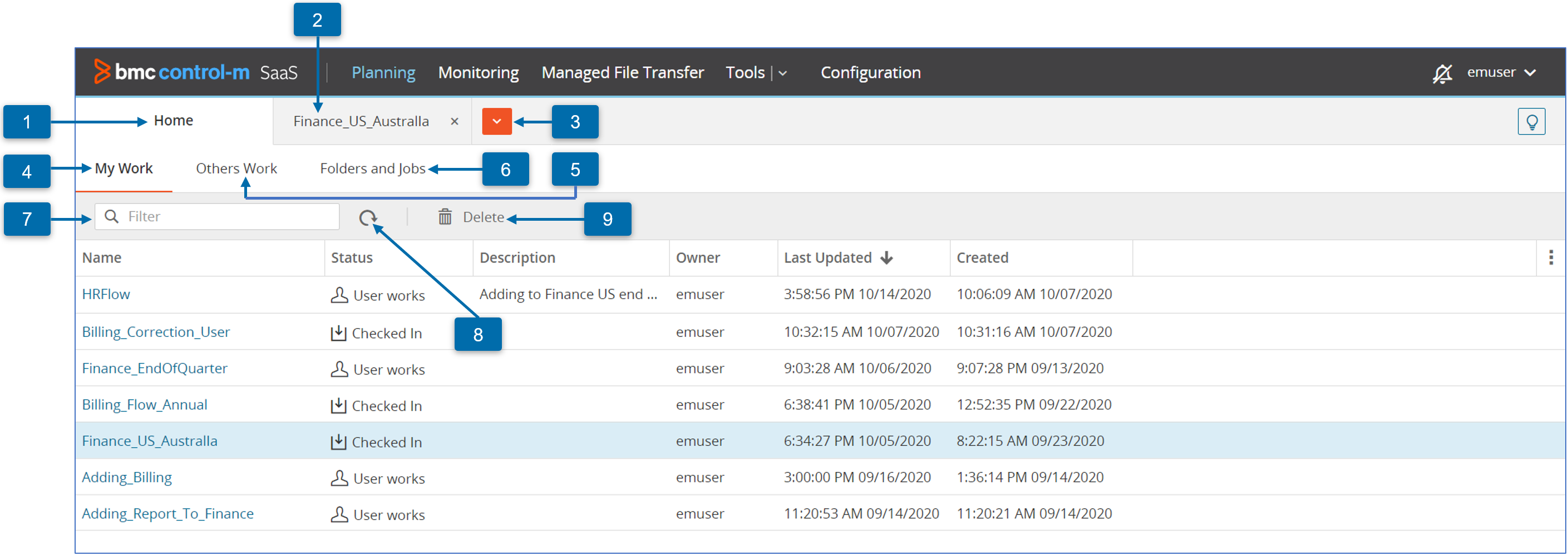Image resolution: width=1568 pixels, height=556 pixels.
Task: Open the Configuration menu
Action: [870, 73]
